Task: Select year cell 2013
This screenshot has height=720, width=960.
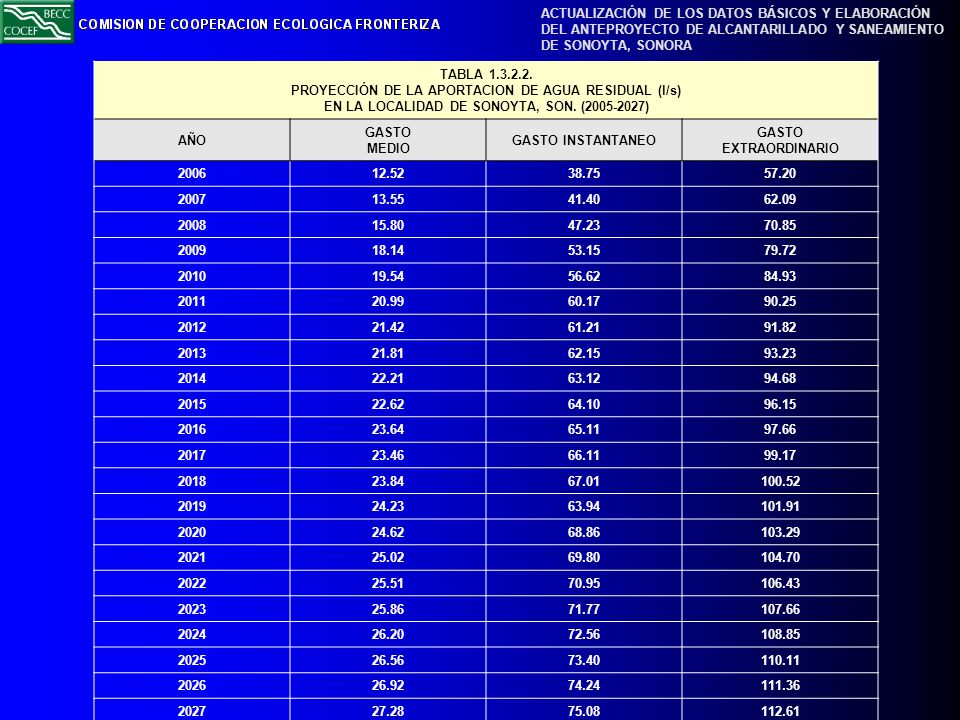Action: point(192,353)
